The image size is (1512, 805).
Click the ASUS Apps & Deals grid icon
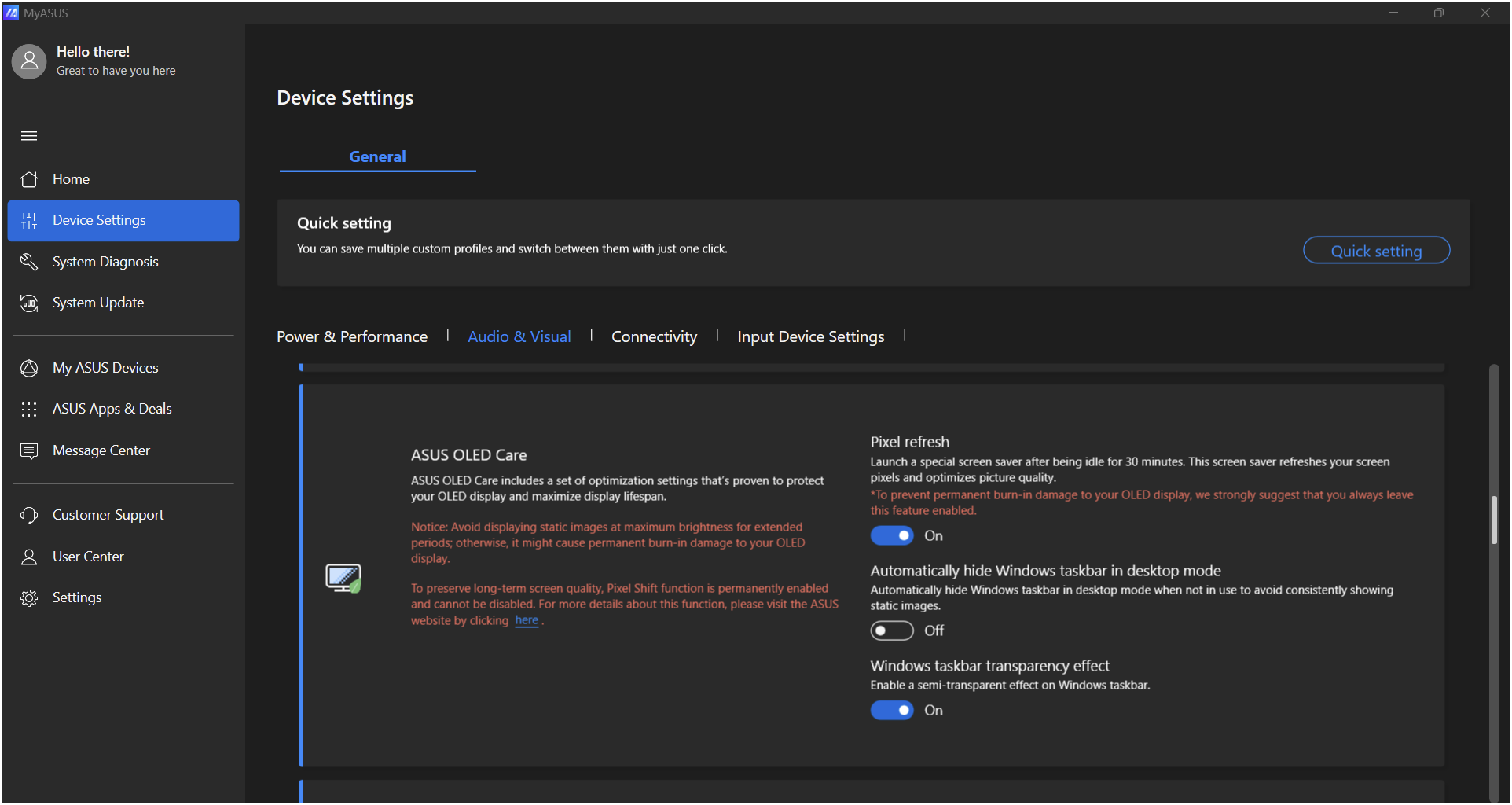(29, 409)
